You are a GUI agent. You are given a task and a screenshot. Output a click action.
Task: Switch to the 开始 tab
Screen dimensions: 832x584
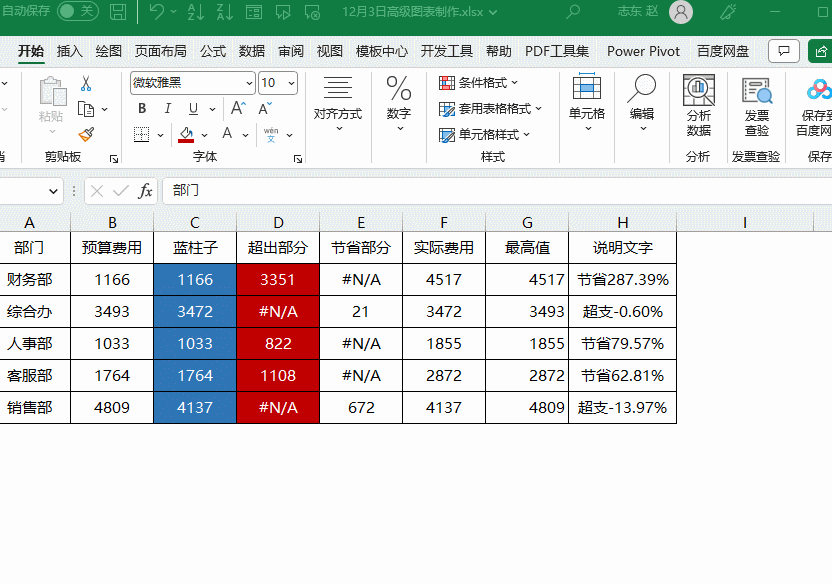tap(31, 51)
